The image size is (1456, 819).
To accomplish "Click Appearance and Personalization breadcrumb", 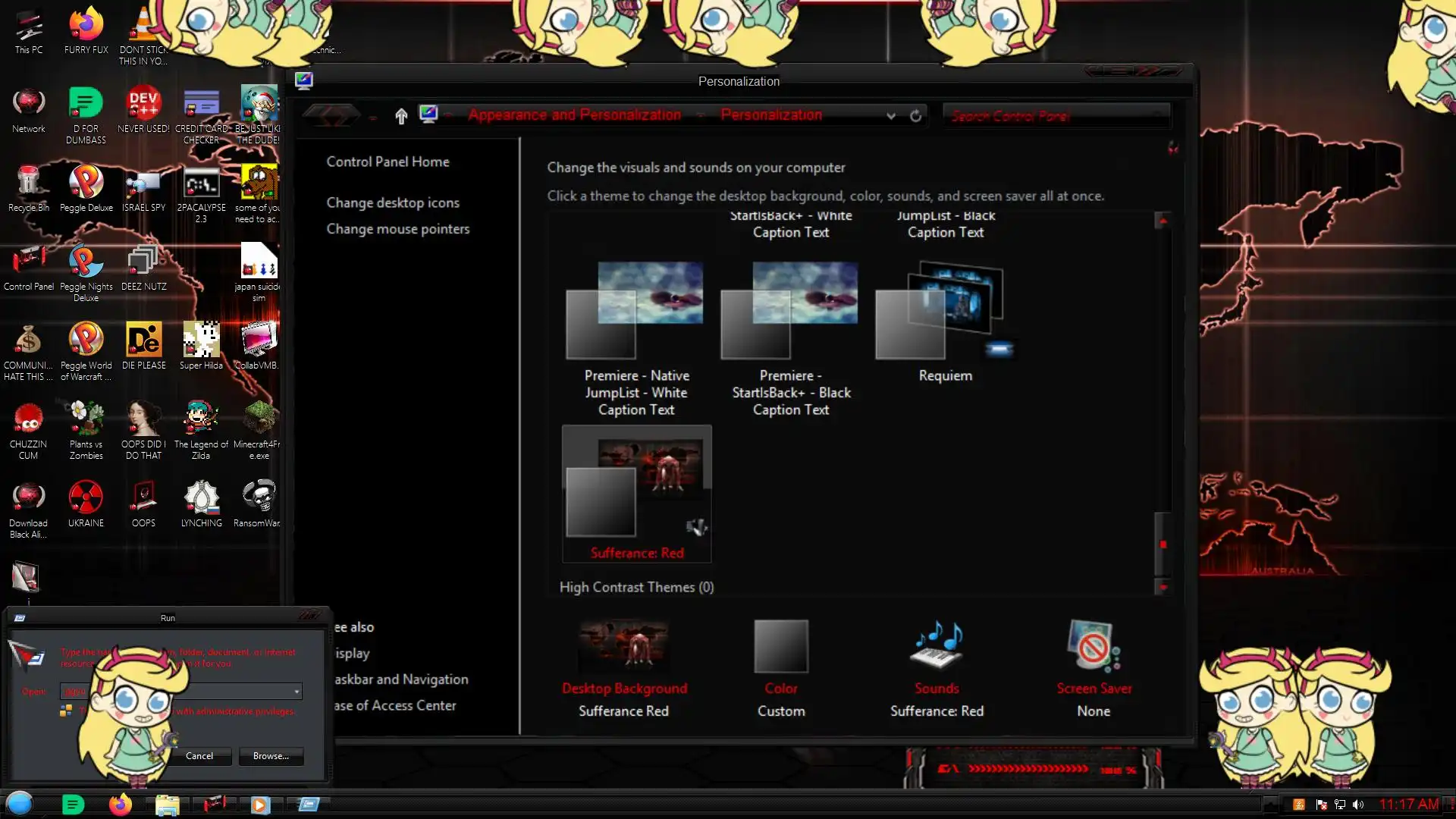I will tap(574, 115).
